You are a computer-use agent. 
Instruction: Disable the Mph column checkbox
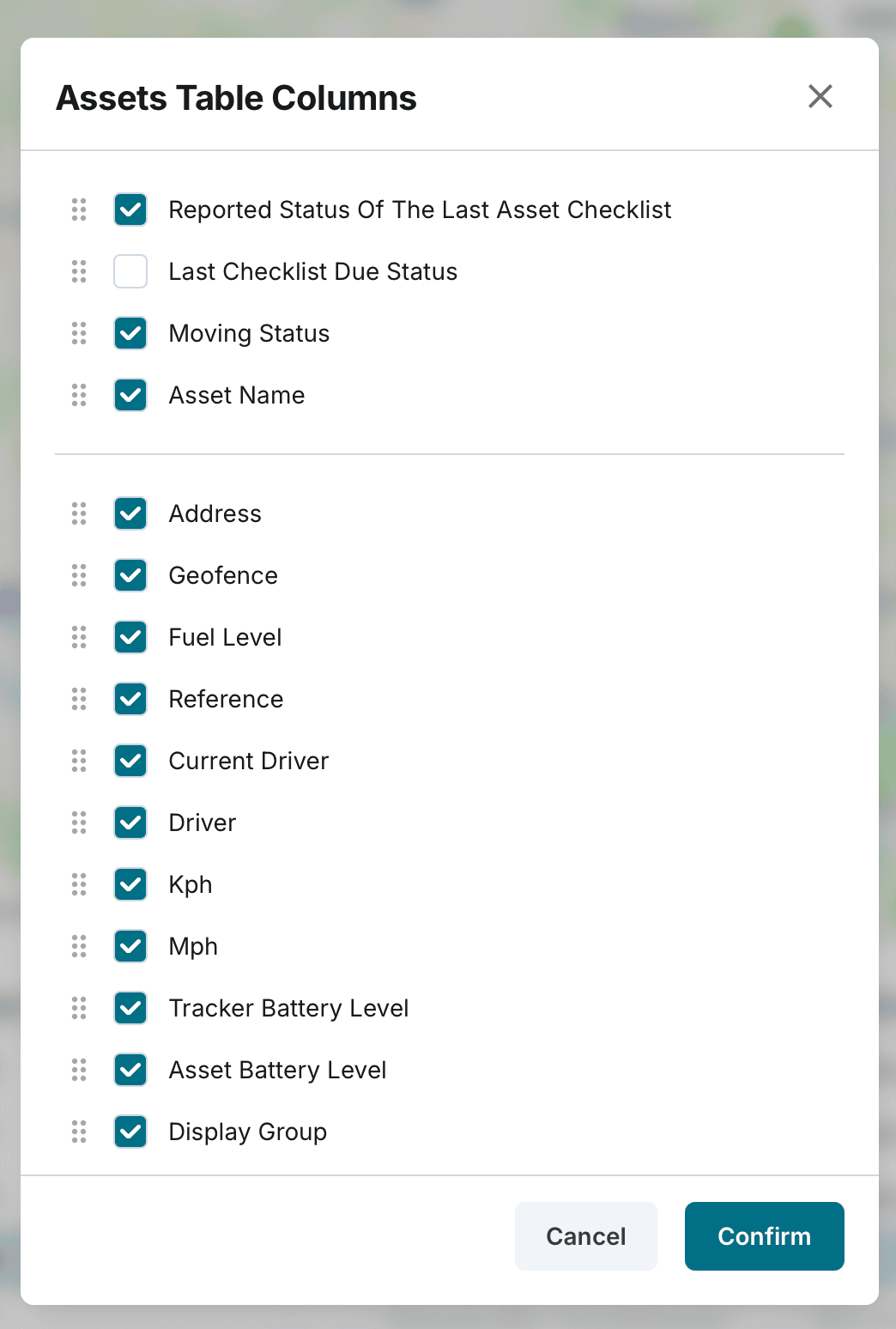click(x=130, y=946)
